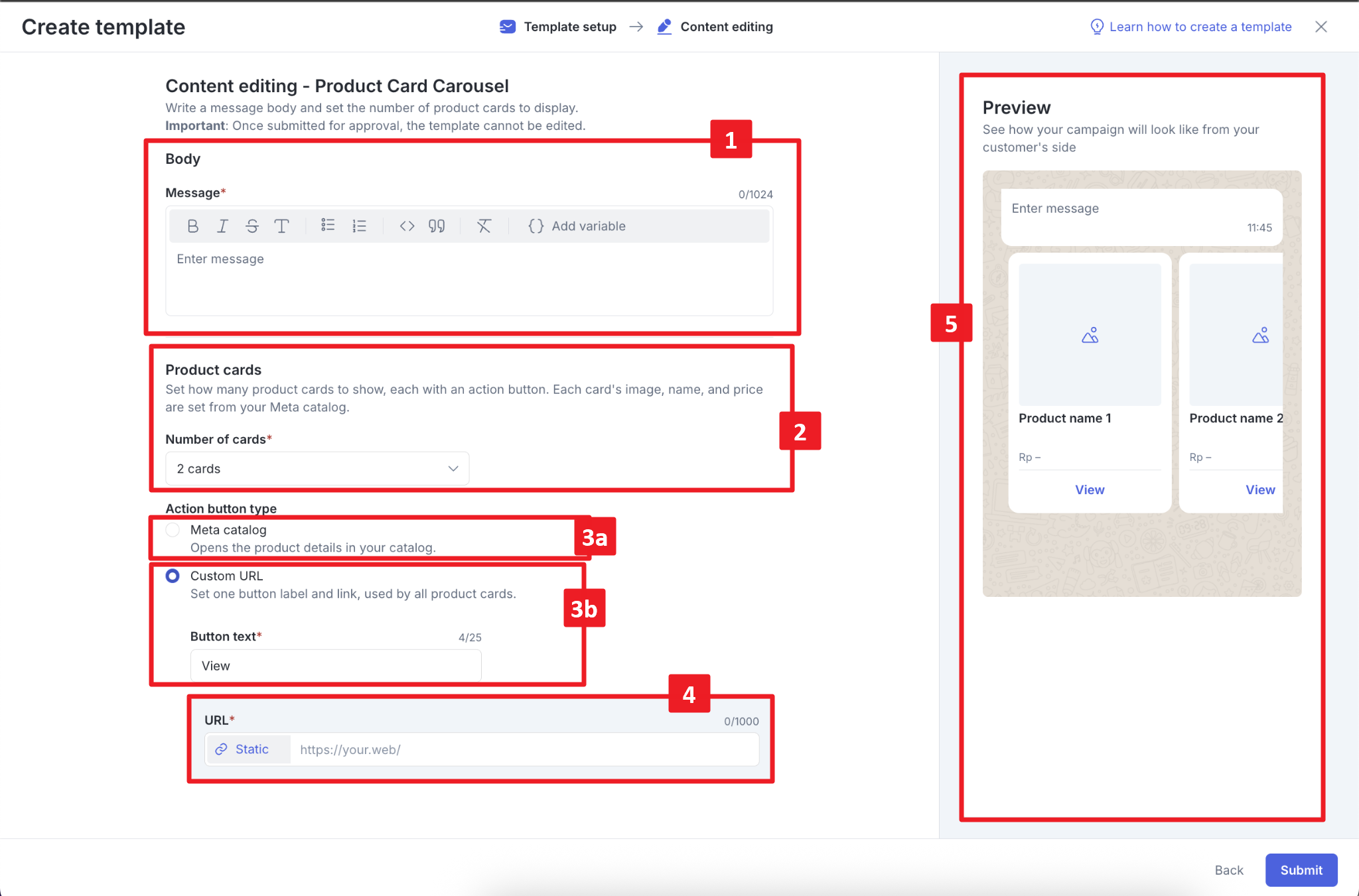Click the Content editing pencil icon
Viewport: 1359px width, 896px height.
[x=664, y=27]
